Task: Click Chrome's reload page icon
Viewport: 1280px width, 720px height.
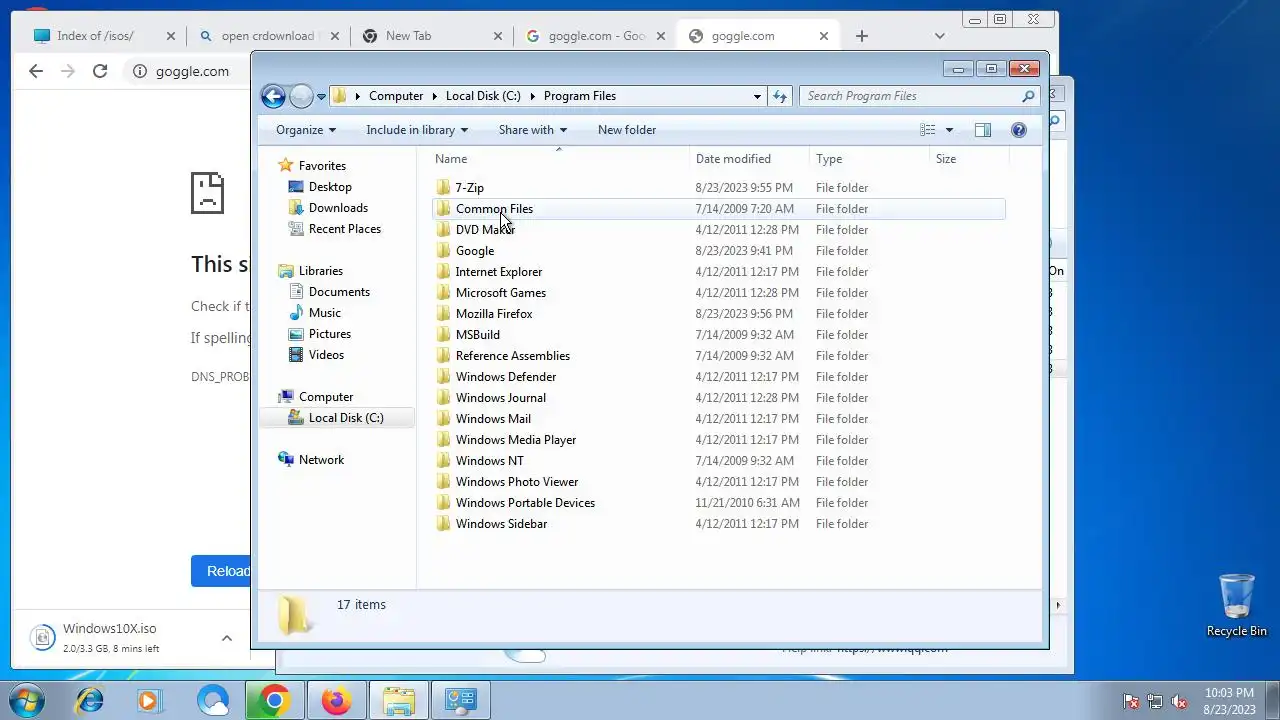Action: point(100,71)
